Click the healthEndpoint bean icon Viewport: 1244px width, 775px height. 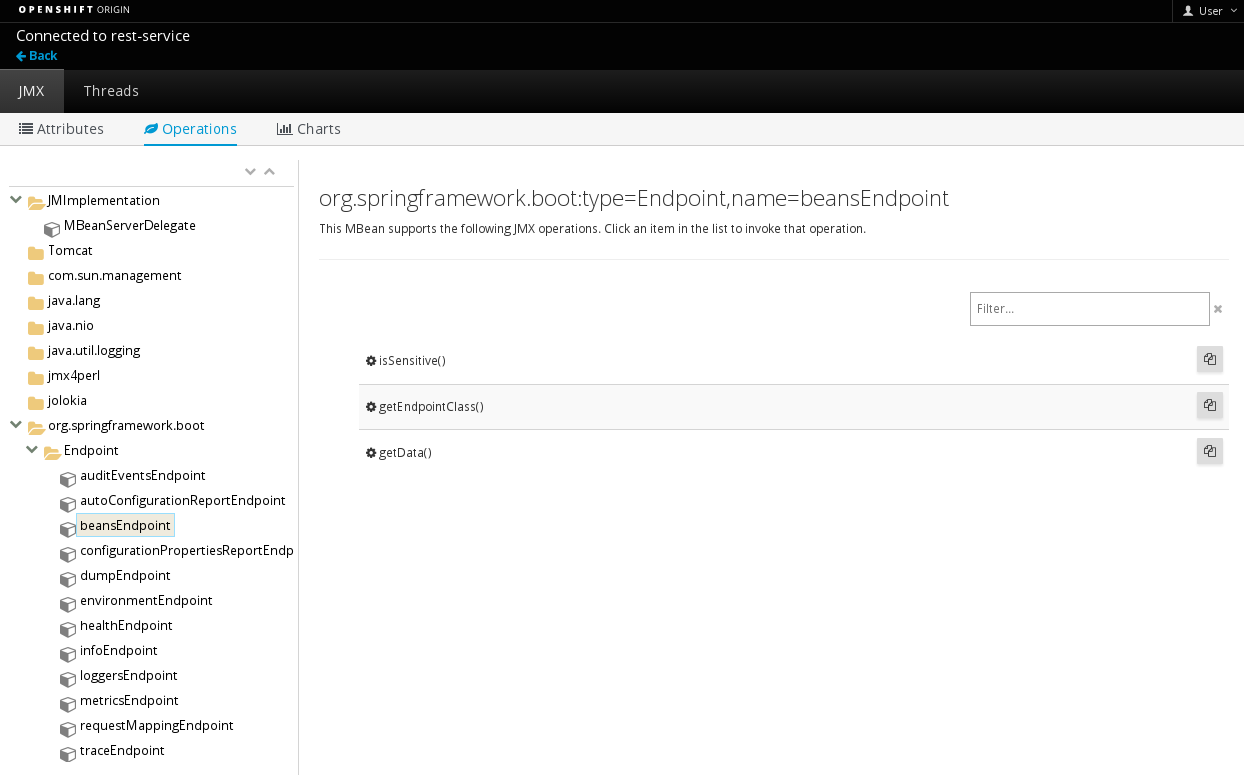[x=68, y=628]
